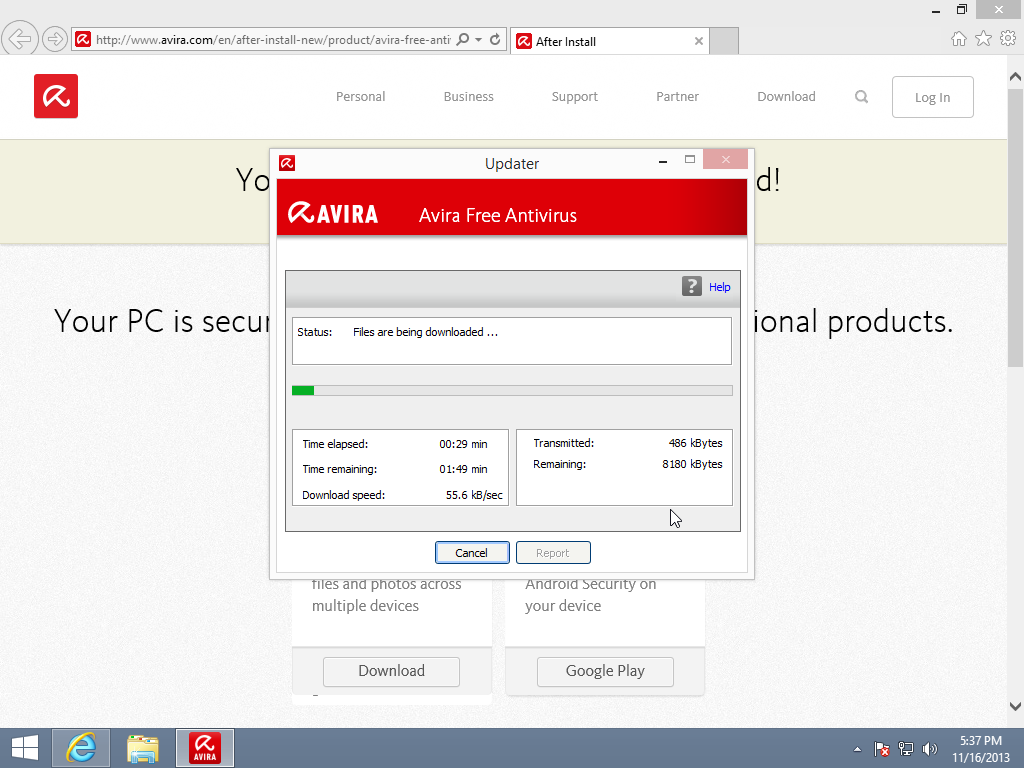Viewport: 1024px width, 768px height.
Task: Open the website search magnifier icon
Action: [861, 97]
